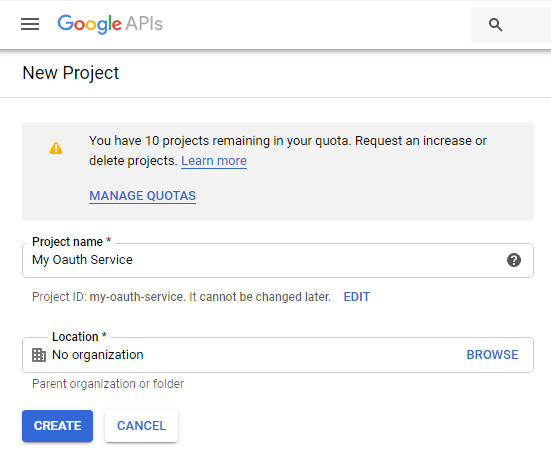Open the hamburger navigation menu
551x455 pixels.
click(x=30, y=24)
